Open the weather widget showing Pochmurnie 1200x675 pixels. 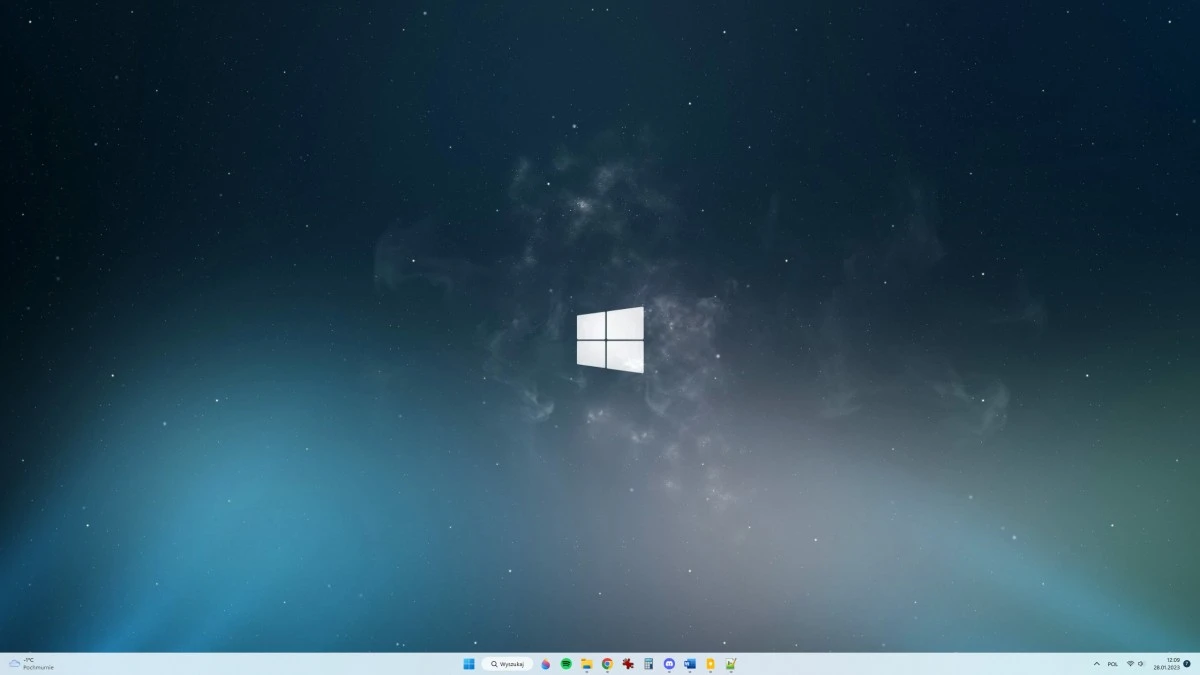coord(30,663)
